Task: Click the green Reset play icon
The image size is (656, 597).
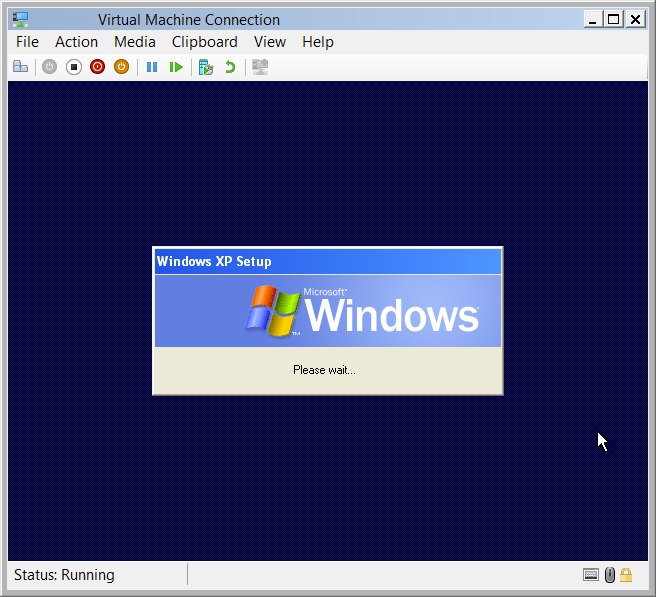Action: click(x=176, y=67)
